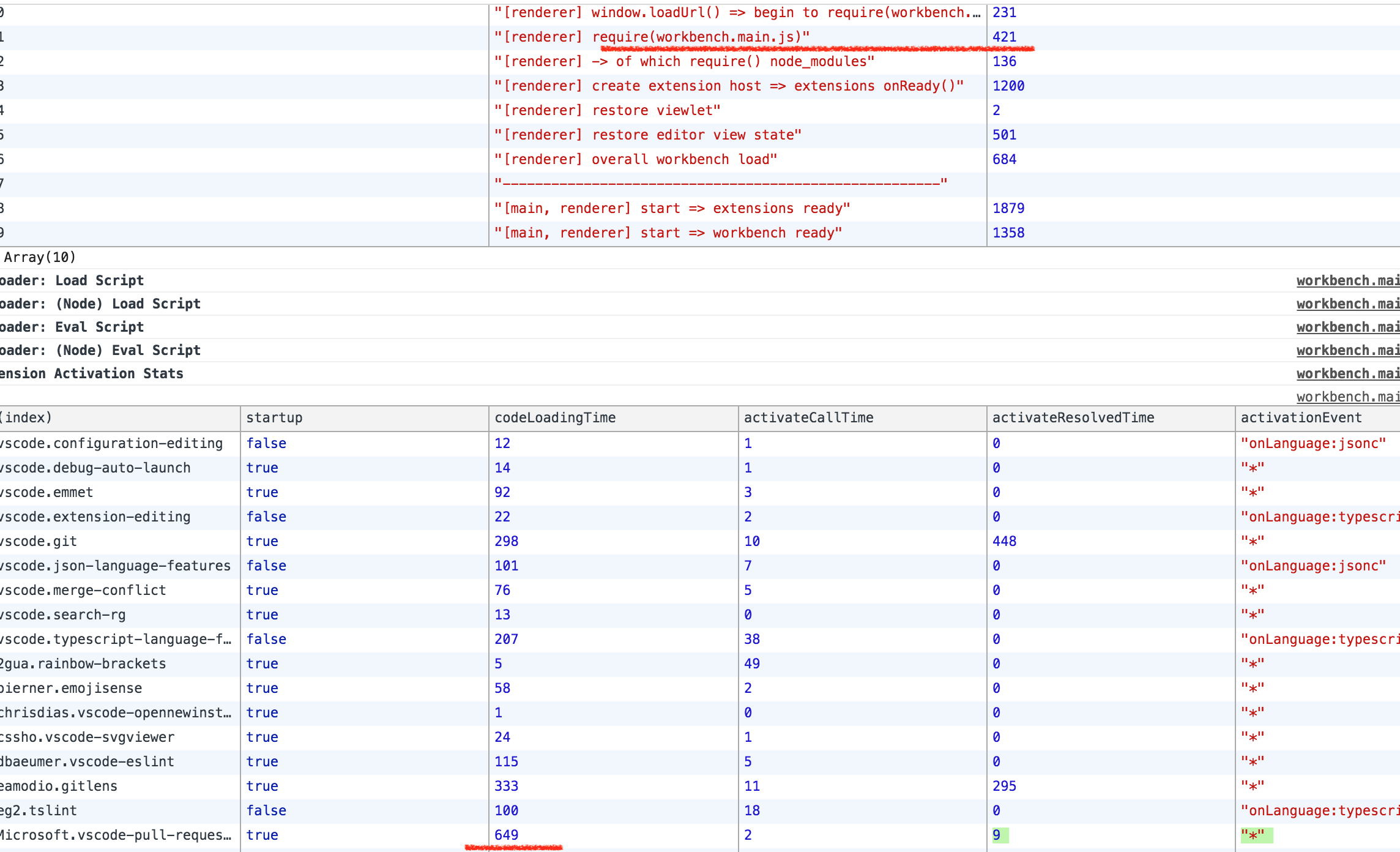Expand the Loader: Eval Script group

(72, 327)
